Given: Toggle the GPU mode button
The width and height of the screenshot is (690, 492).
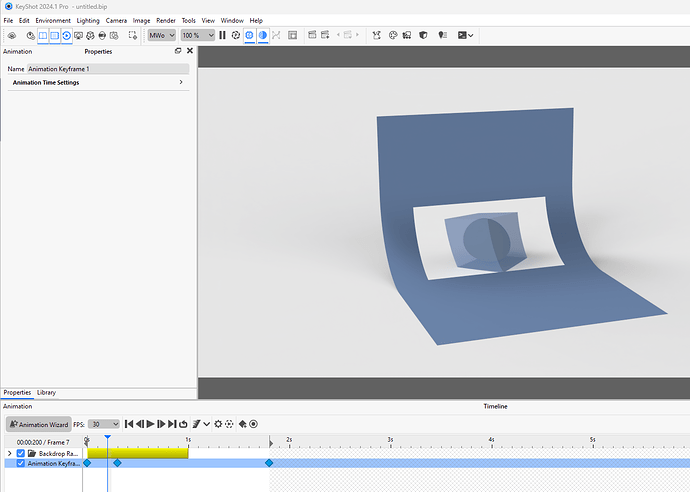Looking at the screenshot, I should coord(249,35).
